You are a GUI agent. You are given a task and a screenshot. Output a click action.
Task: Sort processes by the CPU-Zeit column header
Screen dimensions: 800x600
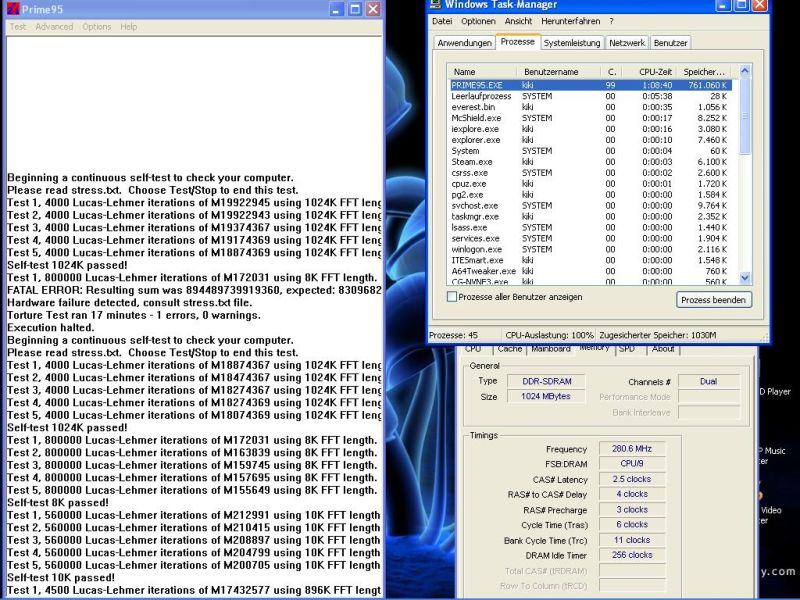click(650, 72)
